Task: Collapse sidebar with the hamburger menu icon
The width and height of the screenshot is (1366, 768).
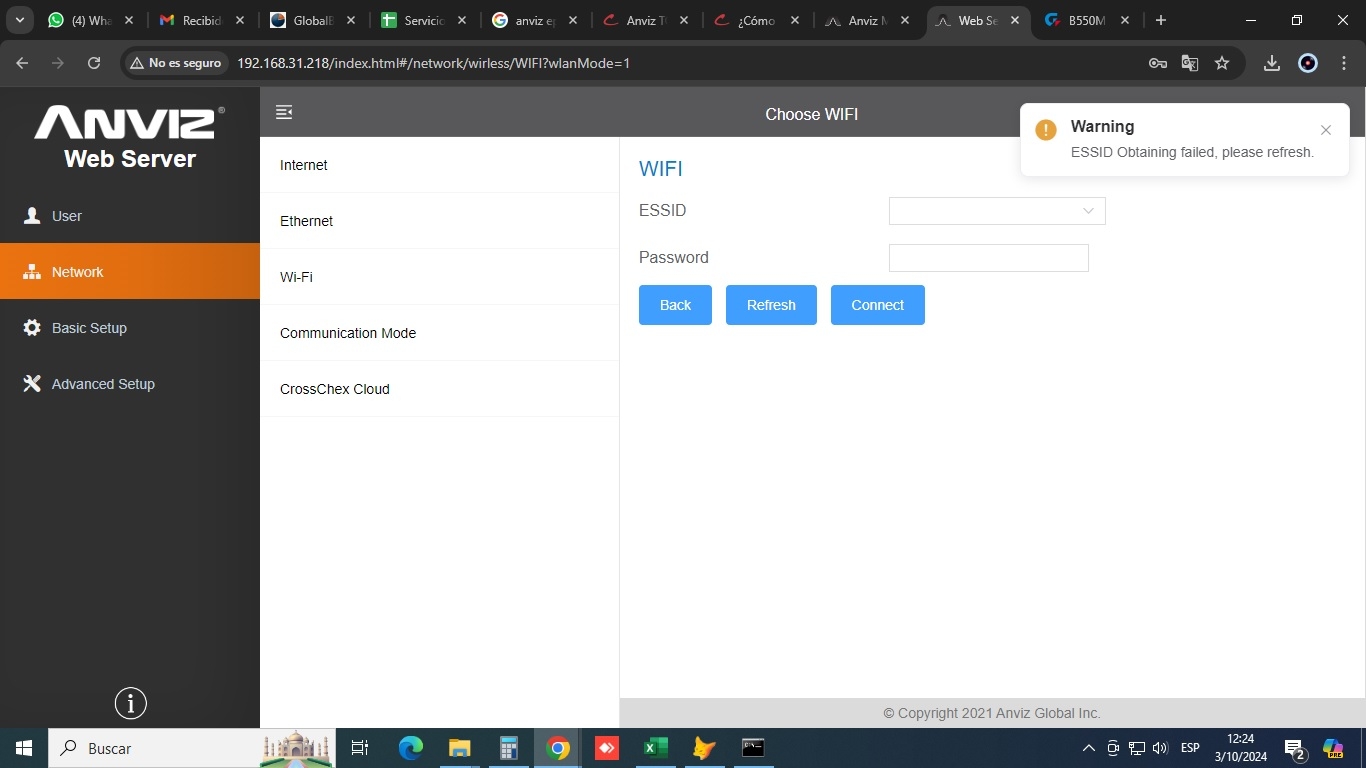Action: tap(284, 112)
